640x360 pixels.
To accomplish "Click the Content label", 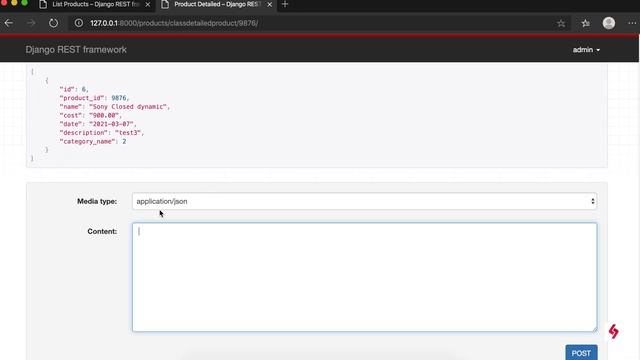I will tap(102, 231).
